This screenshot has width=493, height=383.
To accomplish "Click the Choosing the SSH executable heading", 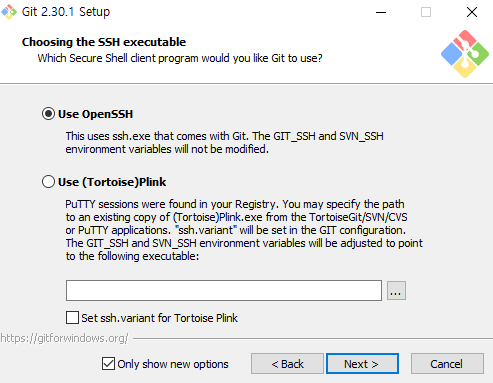I will pos(104,42).
